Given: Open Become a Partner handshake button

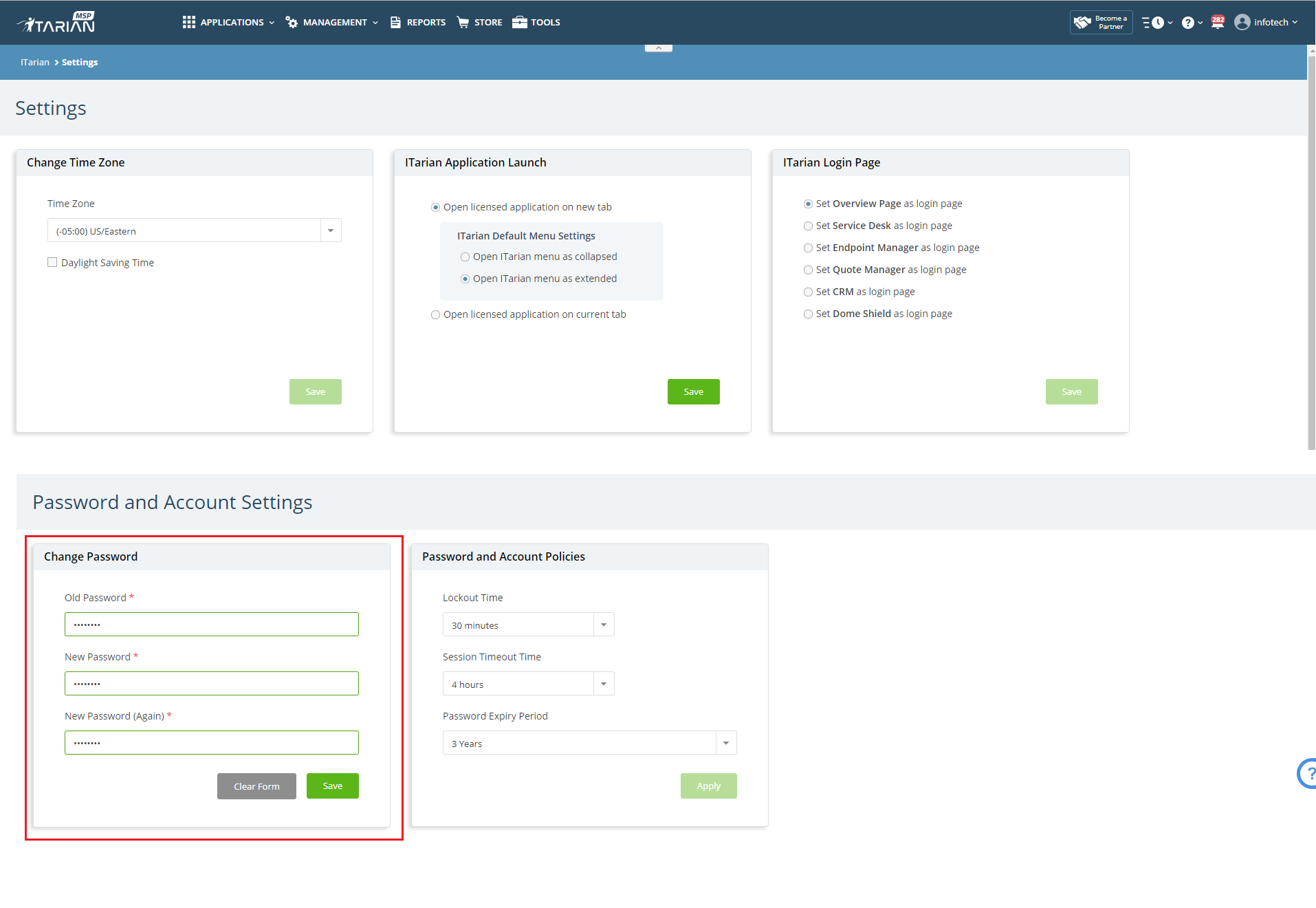Looking at the screenshot, I should (1101, 22).
